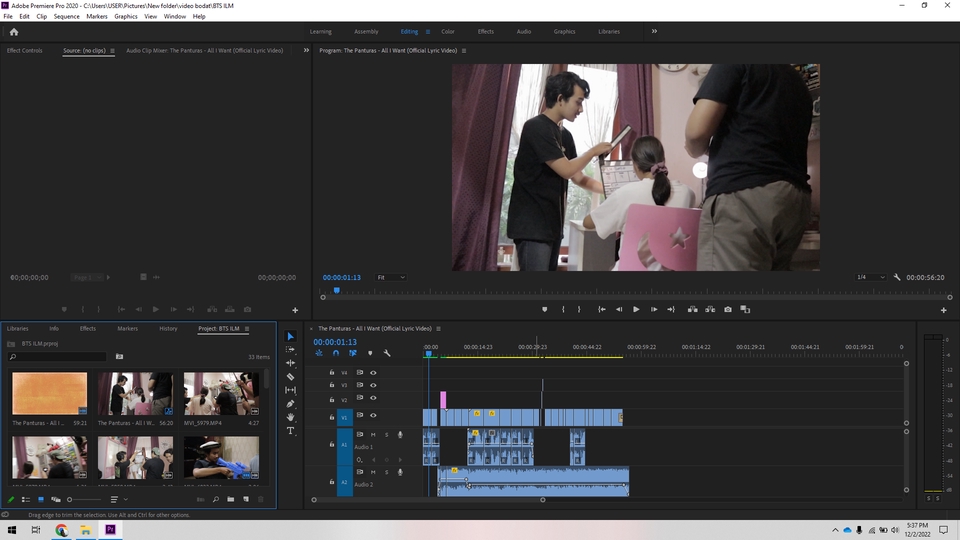Mute Audio 2 track

click(x=373, y=472)
